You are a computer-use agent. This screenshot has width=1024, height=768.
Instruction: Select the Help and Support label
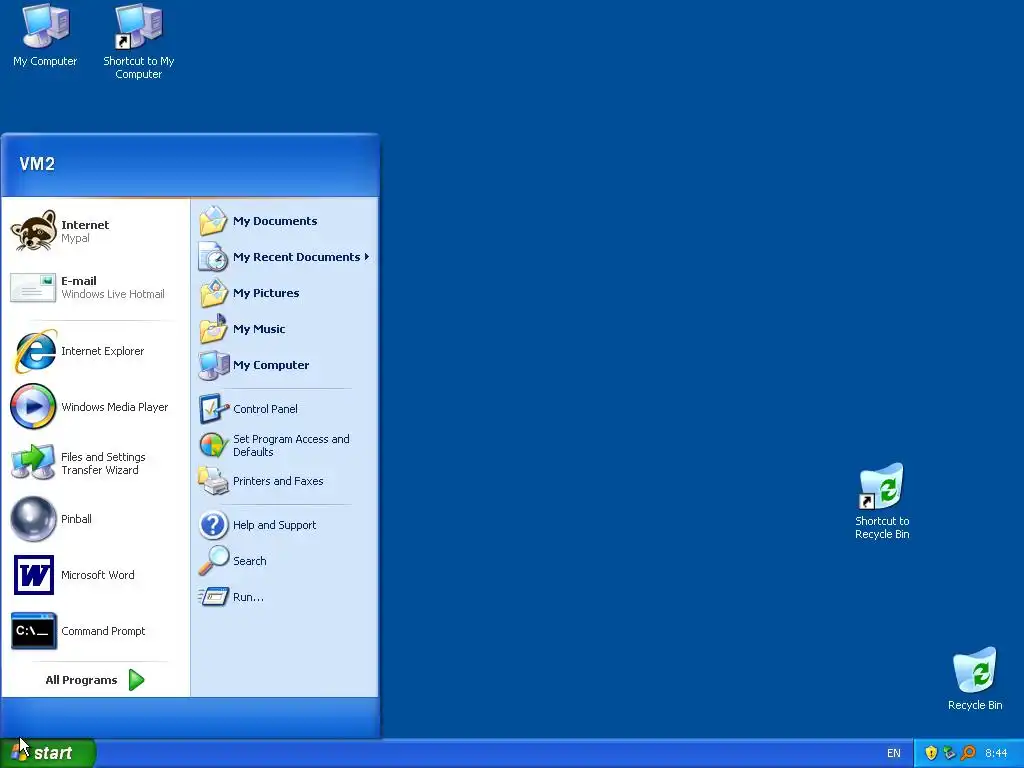click(x=274, y=525)
